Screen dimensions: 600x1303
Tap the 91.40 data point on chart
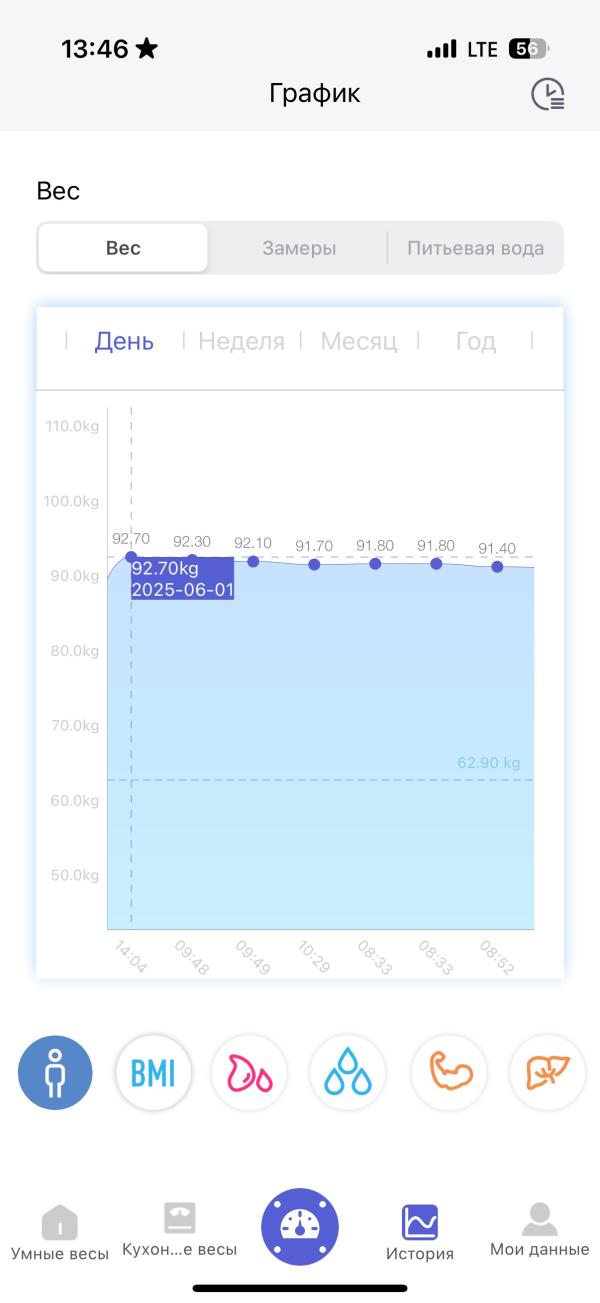[497, 567]
